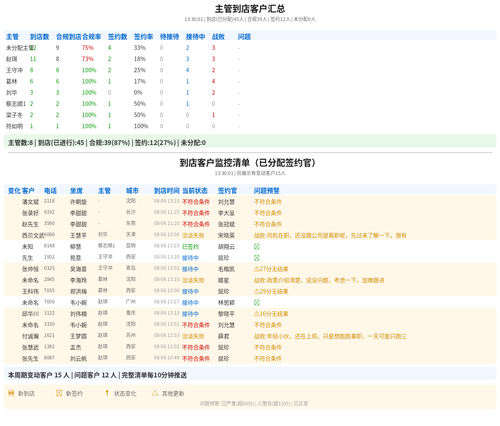Select the 签约率 column header

coord(143,37)
